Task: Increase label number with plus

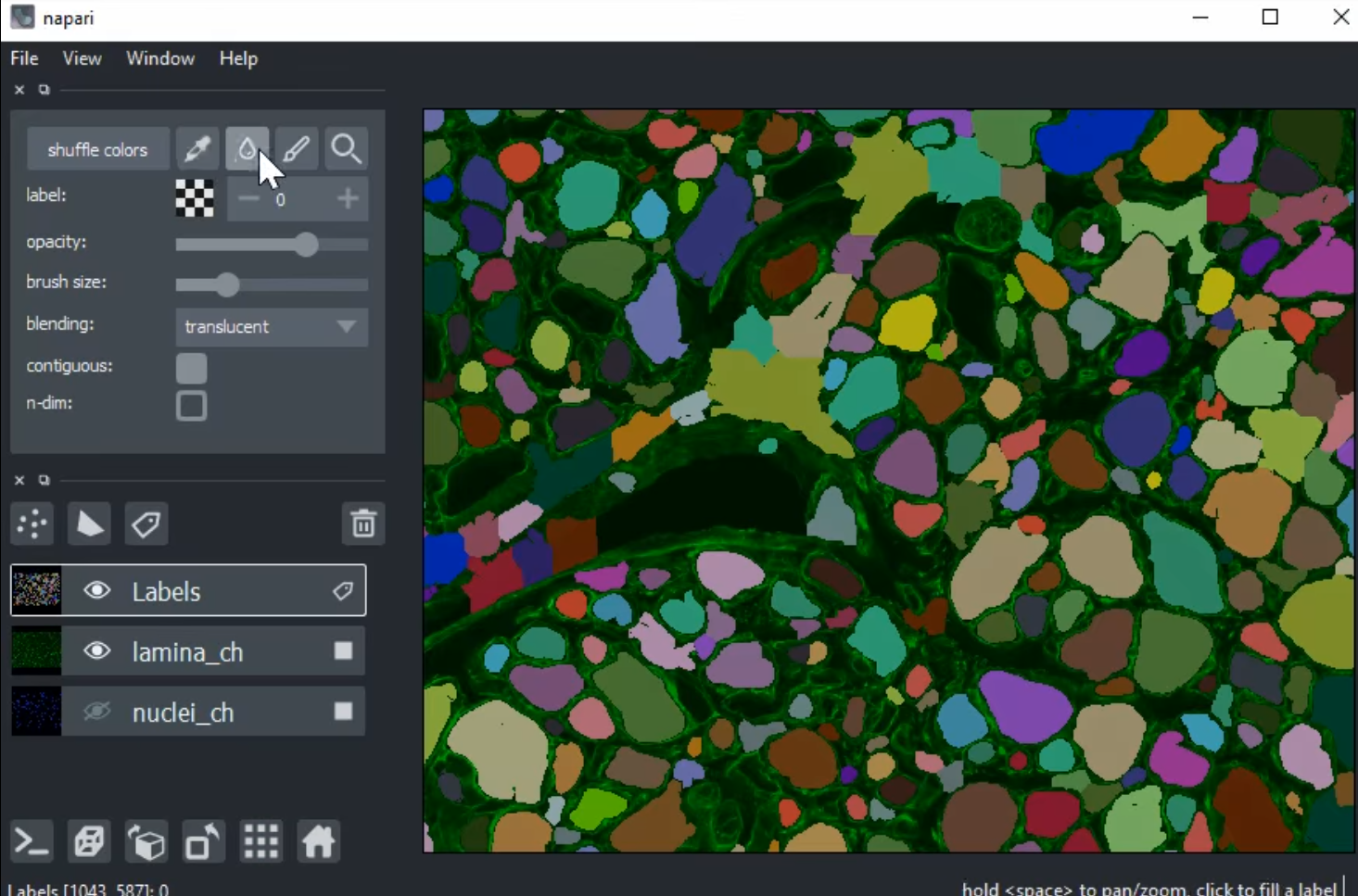Action: (x=348, y=198)
